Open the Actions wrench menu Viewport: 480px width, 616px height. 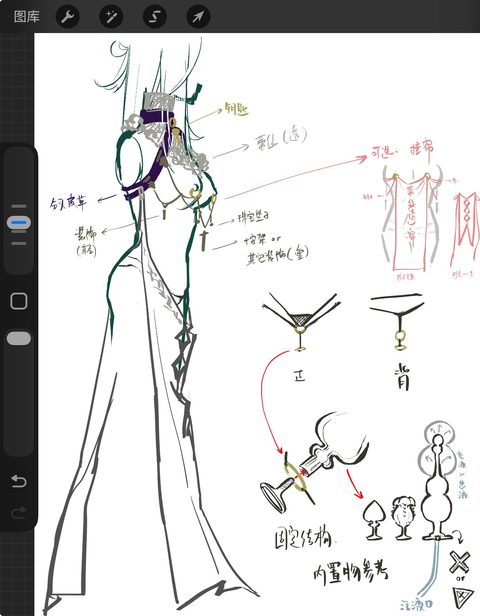pyautogui.click(x=68, y=17)
